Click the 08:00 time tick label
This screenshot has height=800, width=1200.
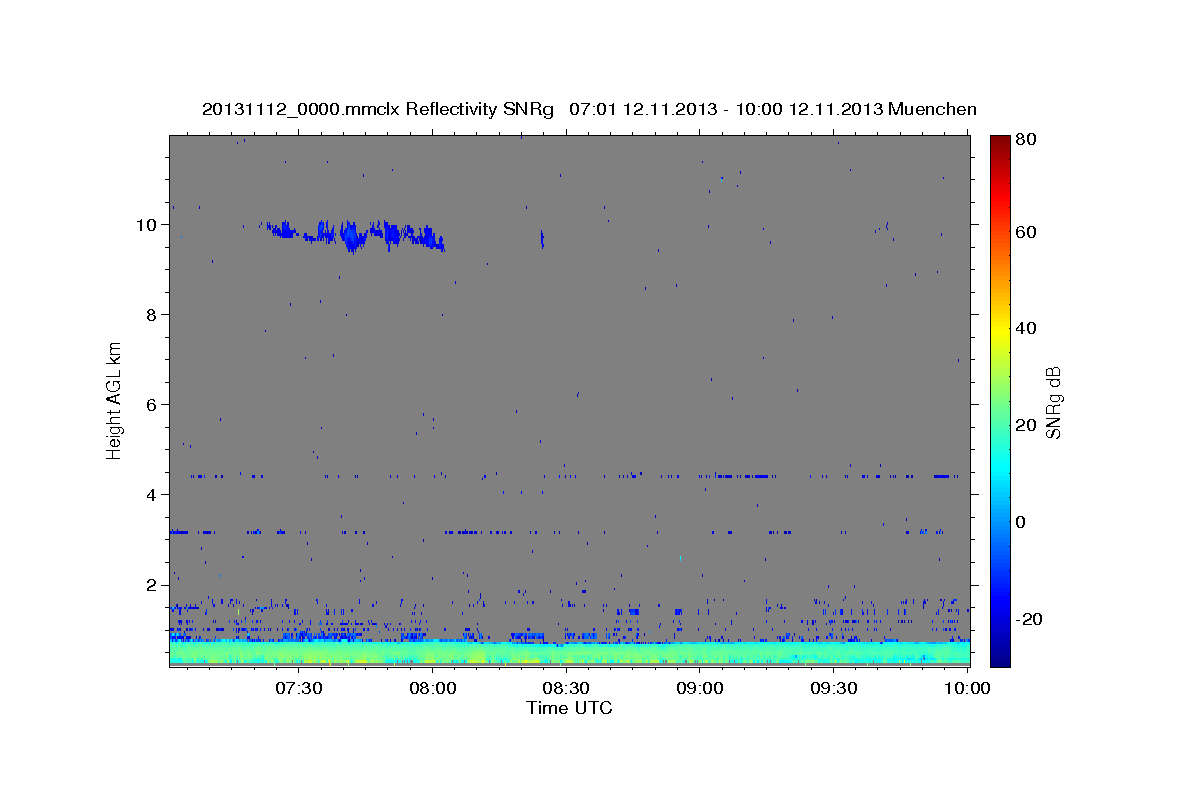(433, 688)
